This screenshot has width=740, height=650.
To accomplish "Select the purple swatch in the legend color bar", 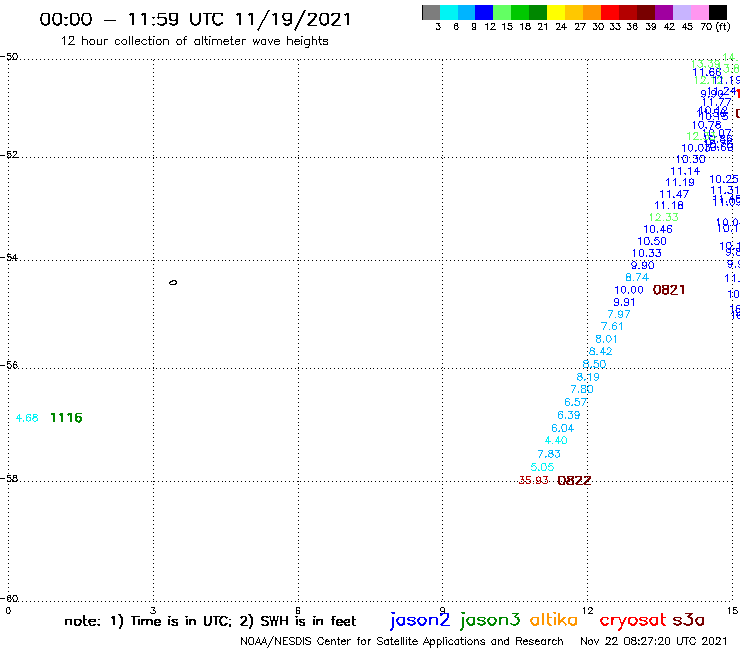I will [x=664, y=12].
